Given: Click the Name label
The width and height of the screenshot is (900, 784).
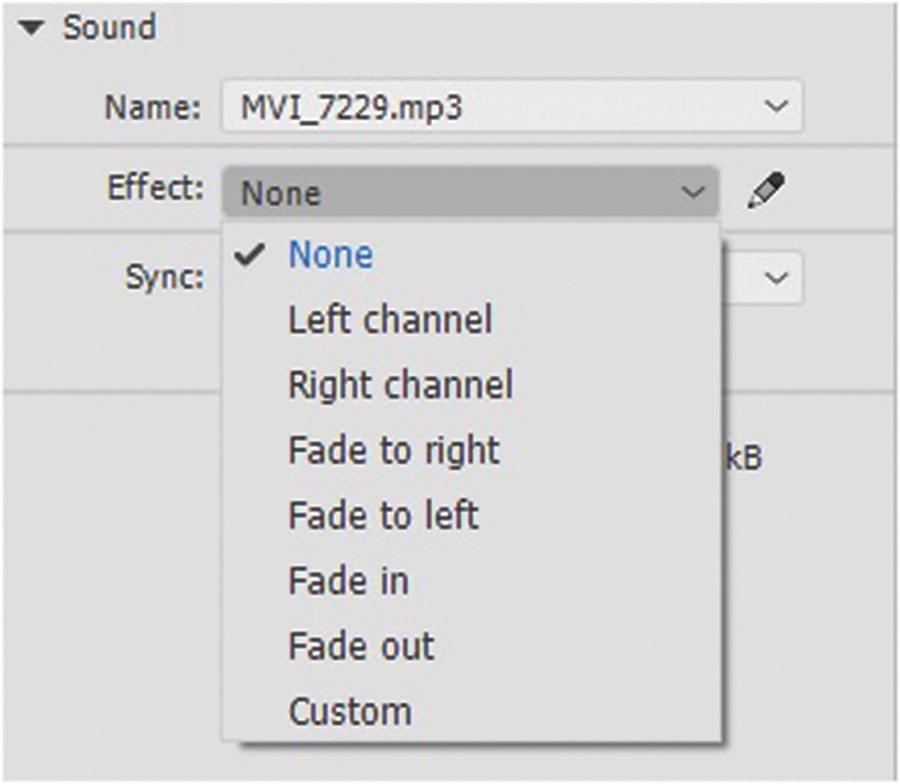Looking at the screenshot, I should [x=152, y=108].
